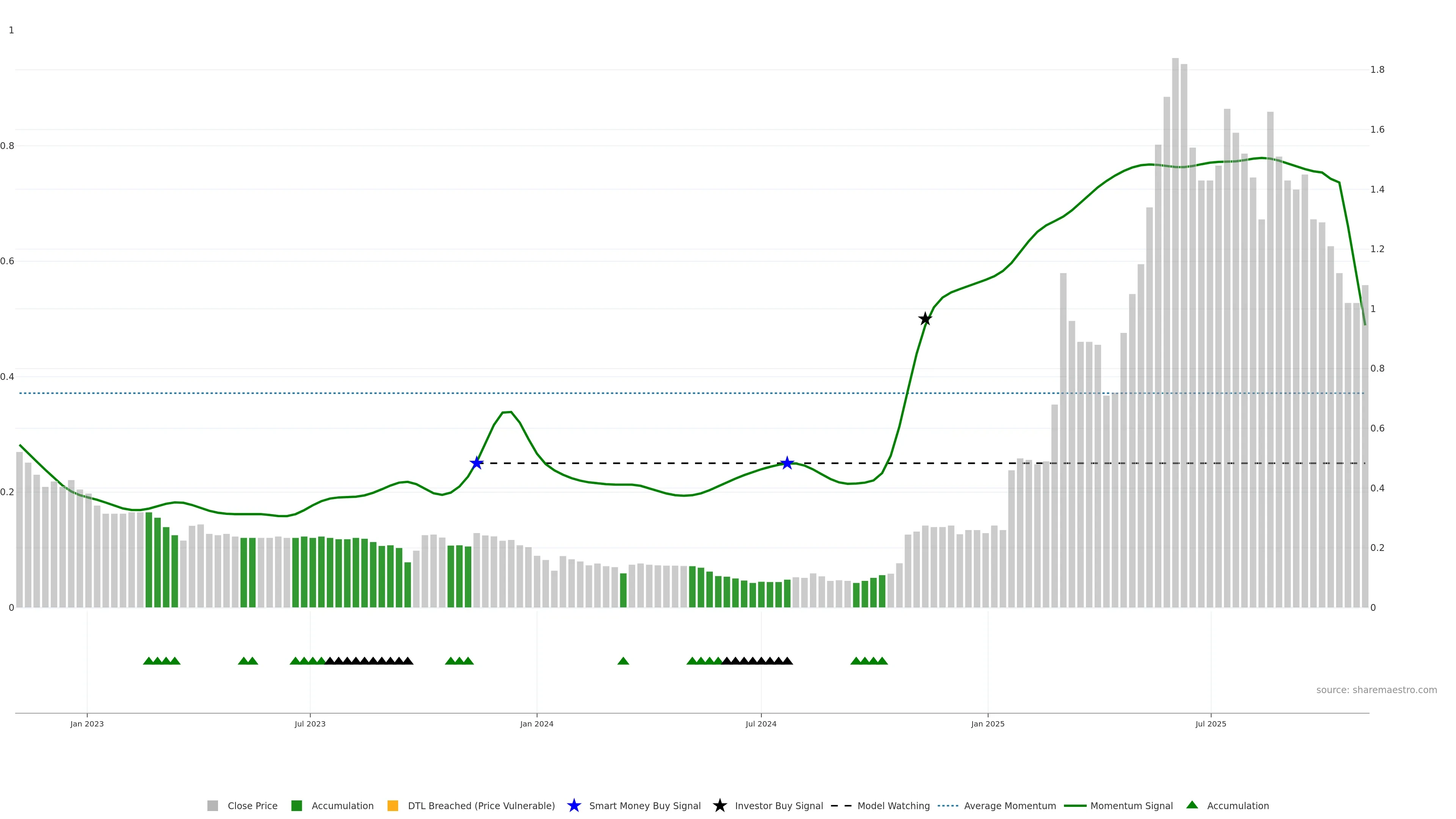This screenshot has width=1456, height=819.
Task: Click the green Accumulation square legend swatch
Action: (296, 805)
